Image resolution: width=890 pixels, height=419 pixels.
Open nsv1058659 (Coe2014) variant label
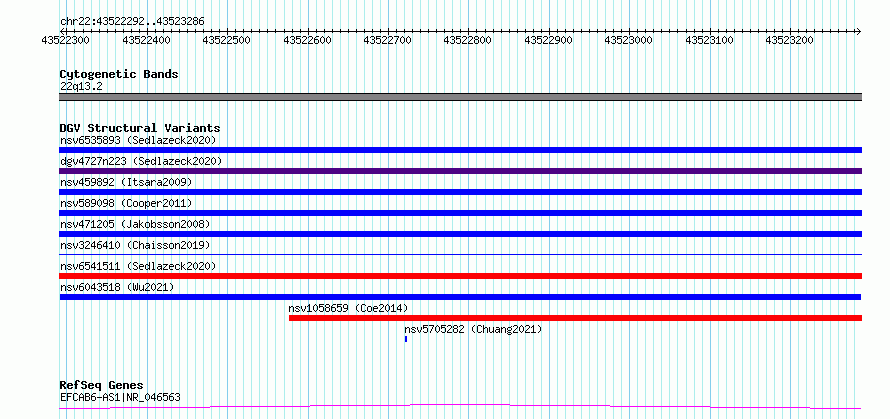point(348,308)
